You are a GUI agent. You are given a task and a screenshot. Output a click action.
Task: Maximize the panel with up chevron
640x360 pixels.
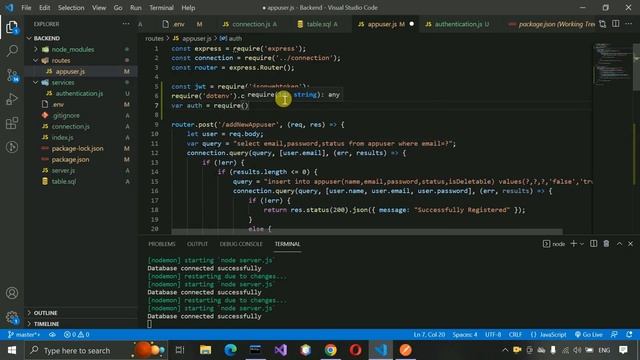619,244
